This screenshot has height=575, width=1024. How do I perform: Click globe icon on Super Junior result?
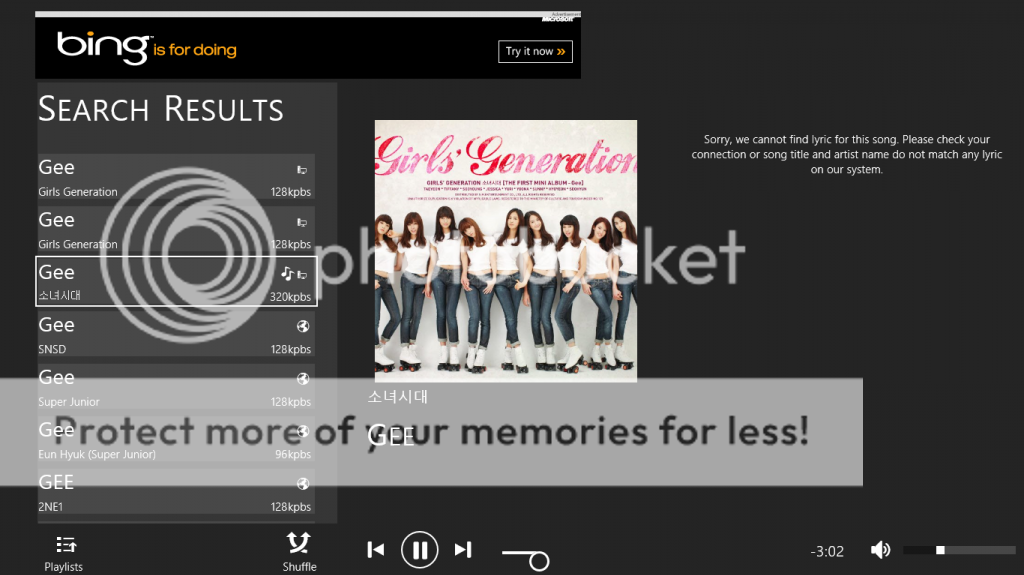[303, 378]
